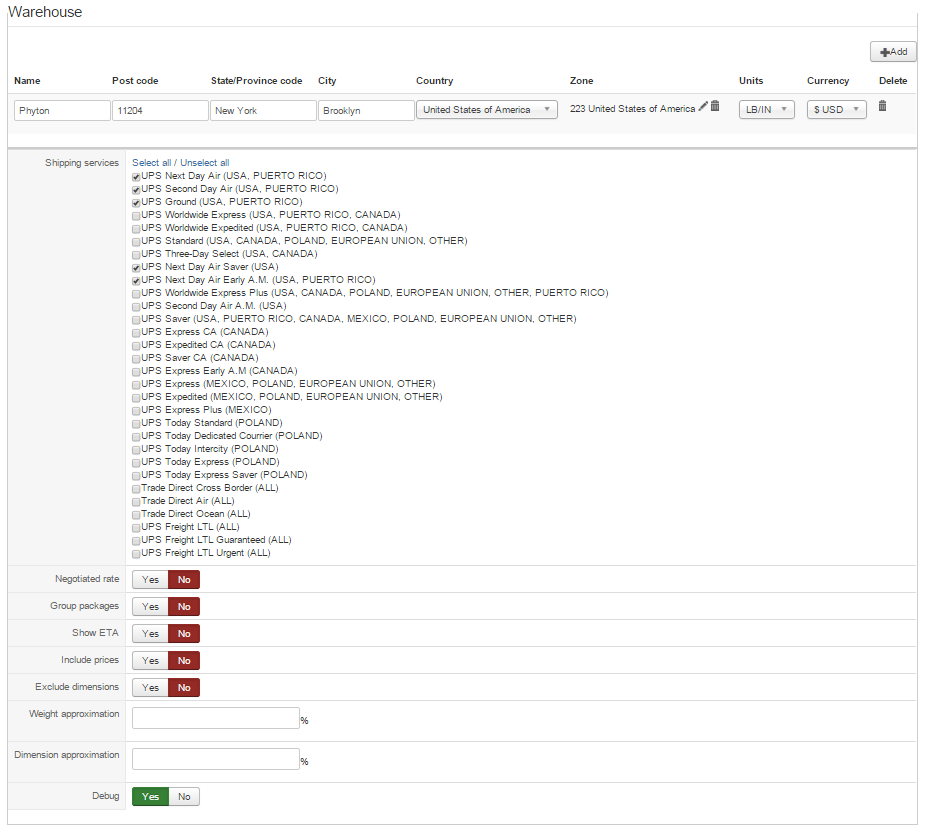
Task: Select all shipping services
Action: (152, 163)
